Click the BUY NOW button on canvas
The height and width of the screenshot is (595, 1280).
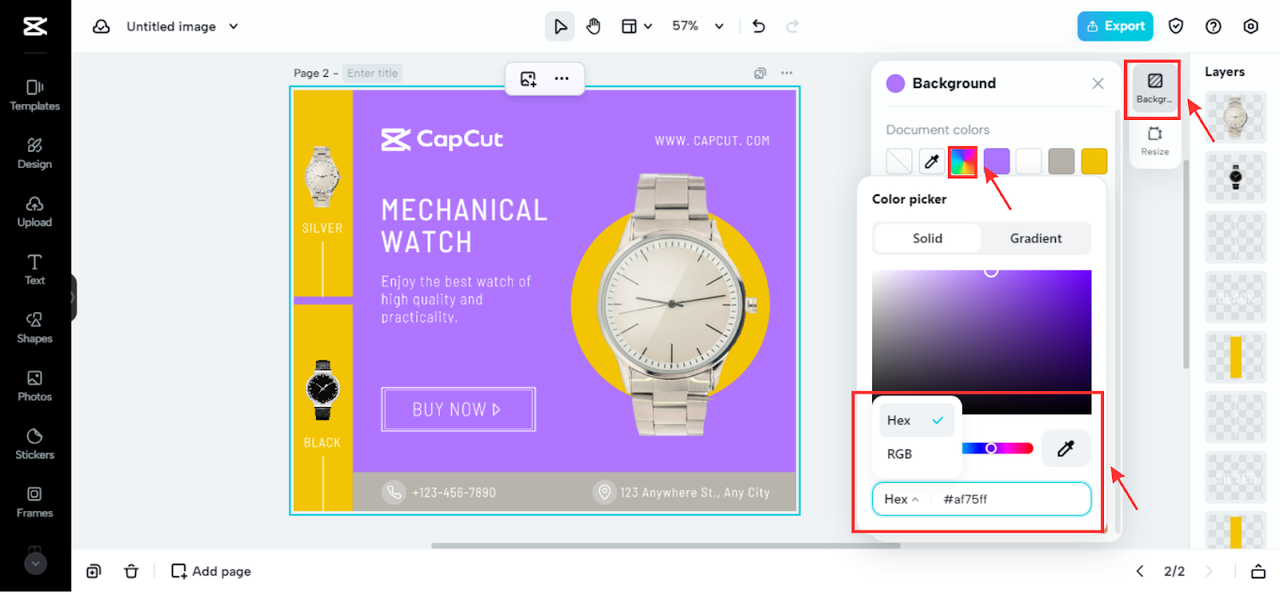(x=458, y=409)
